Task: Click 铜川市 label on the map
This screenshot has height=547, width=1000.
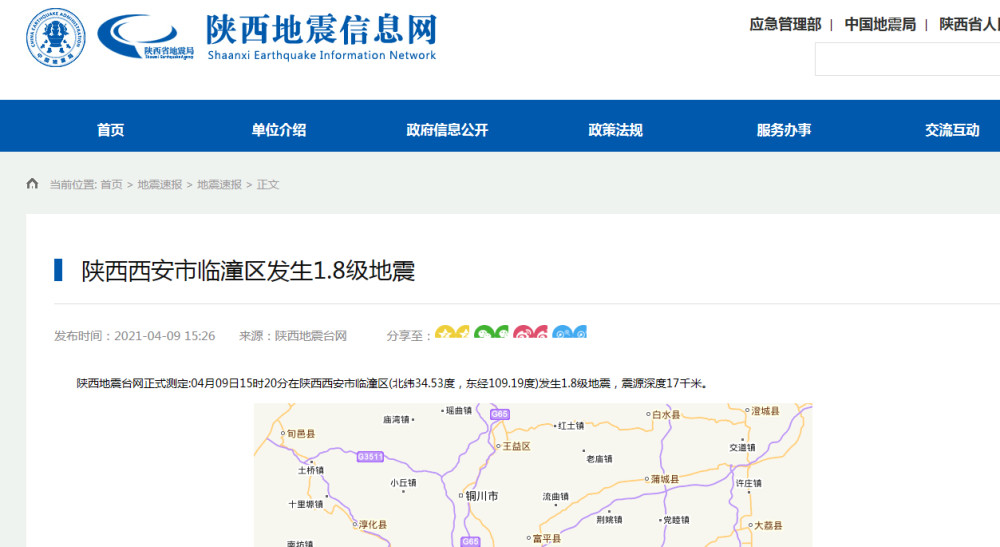Action: 482,495
